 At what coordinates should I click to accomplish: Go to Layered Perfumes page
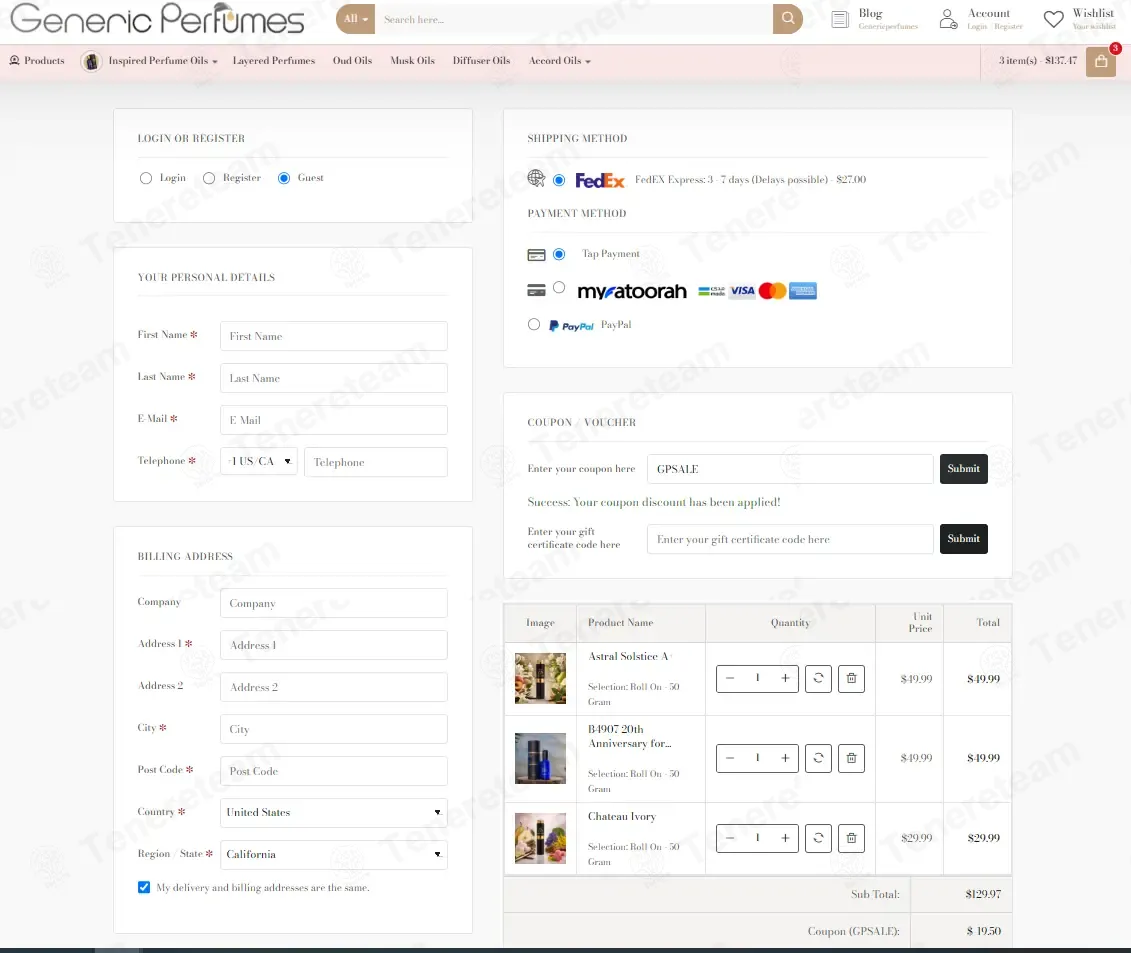(x=274, y=61)
